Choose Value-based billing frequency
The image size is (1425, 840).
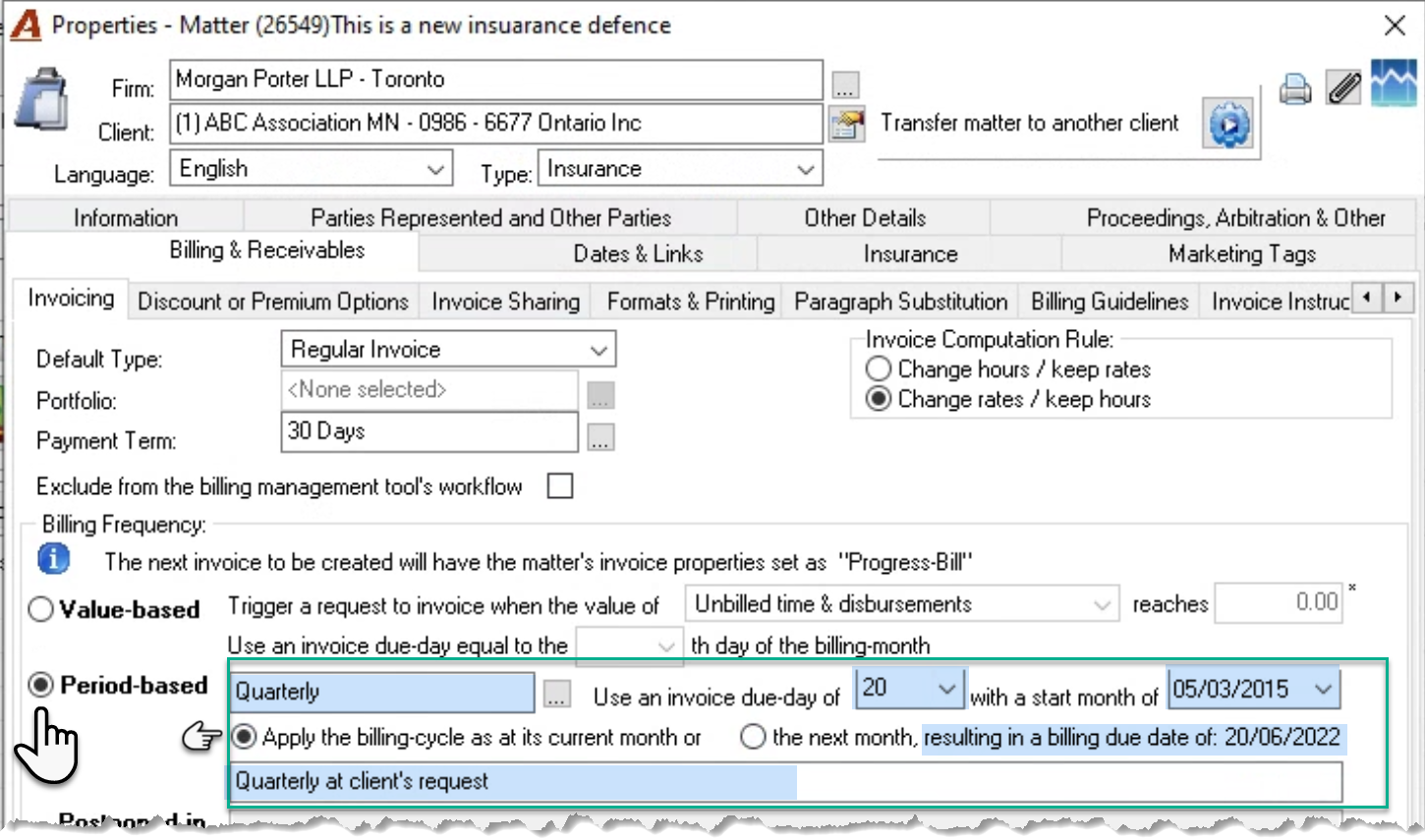coord(41,609)
